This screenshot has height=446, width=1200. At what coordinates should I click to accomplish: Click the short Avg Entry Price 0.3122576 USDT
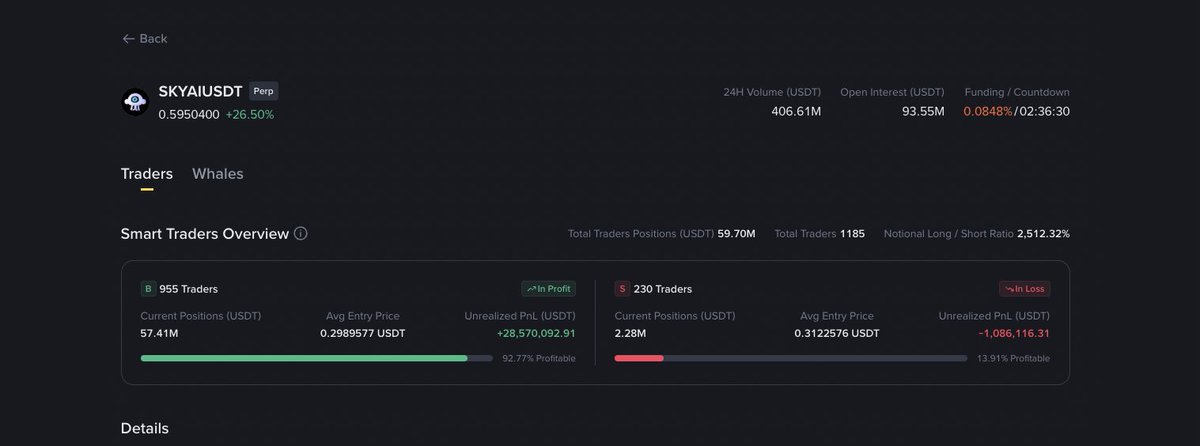tap(837, 333)
